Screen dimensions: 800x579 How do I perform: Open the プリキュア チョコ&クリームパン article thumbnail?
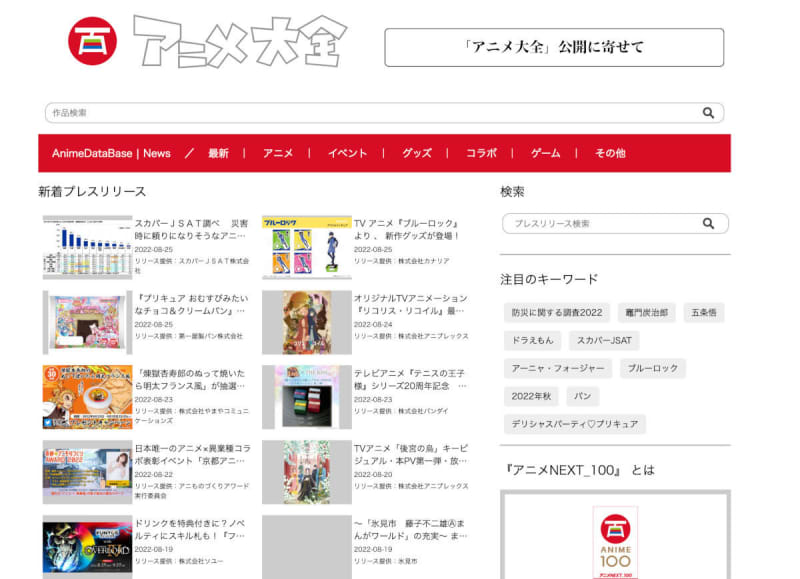[87, 322]
